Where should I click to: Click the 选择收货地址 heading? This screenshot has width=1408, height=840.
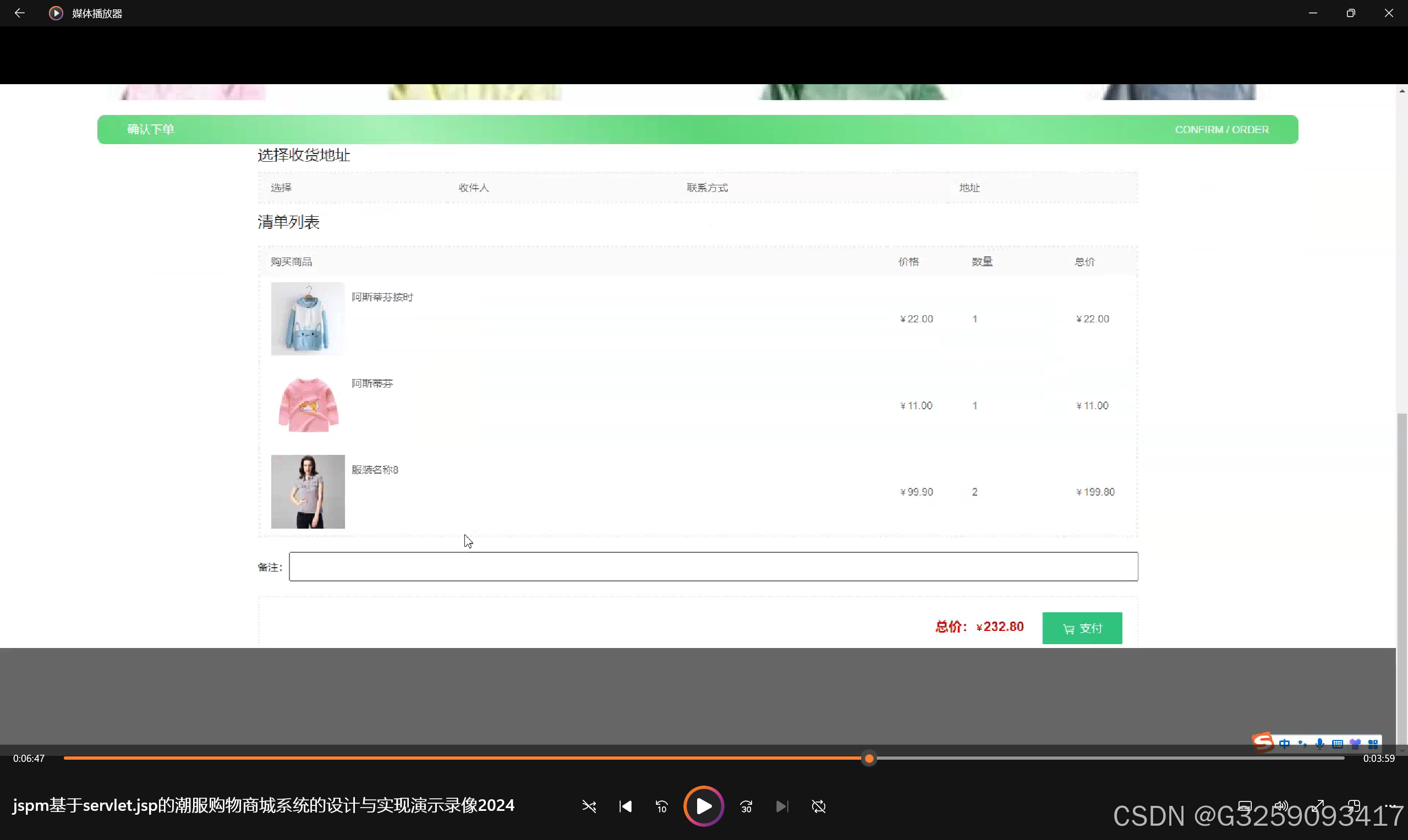(304, 155)
